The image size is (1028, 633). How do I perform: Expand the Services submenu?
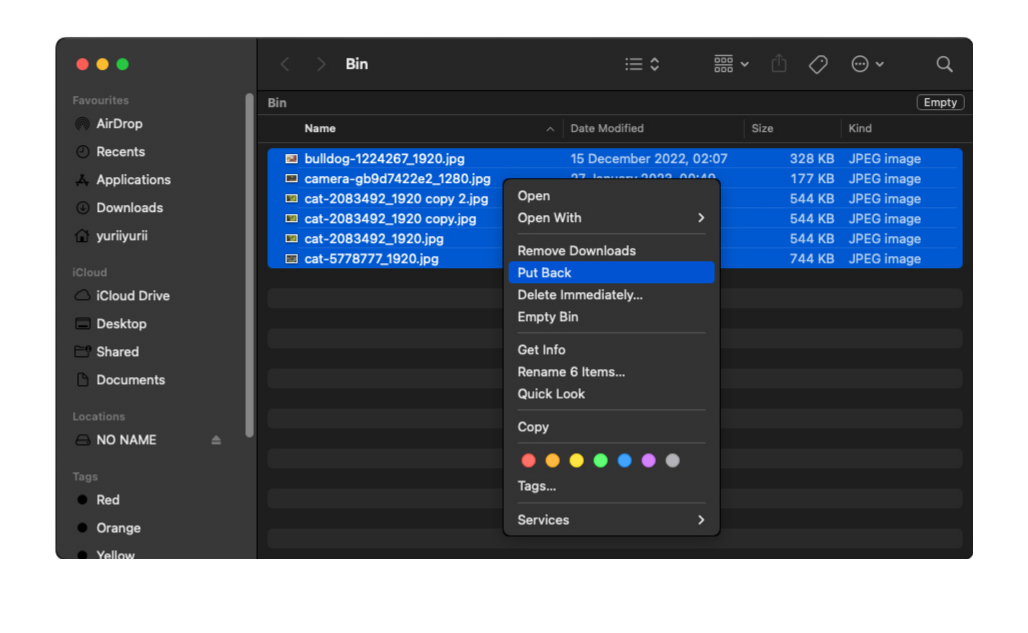click(611, 520)
